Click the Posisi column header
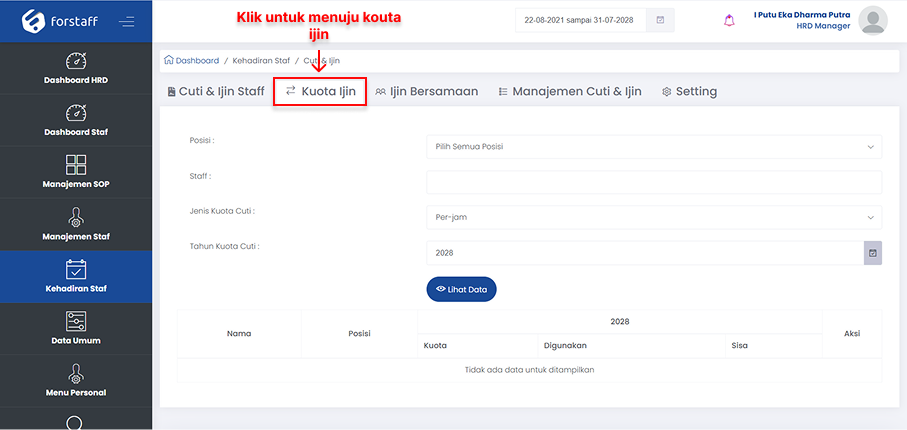907x430 pixels. pos(359,334)
